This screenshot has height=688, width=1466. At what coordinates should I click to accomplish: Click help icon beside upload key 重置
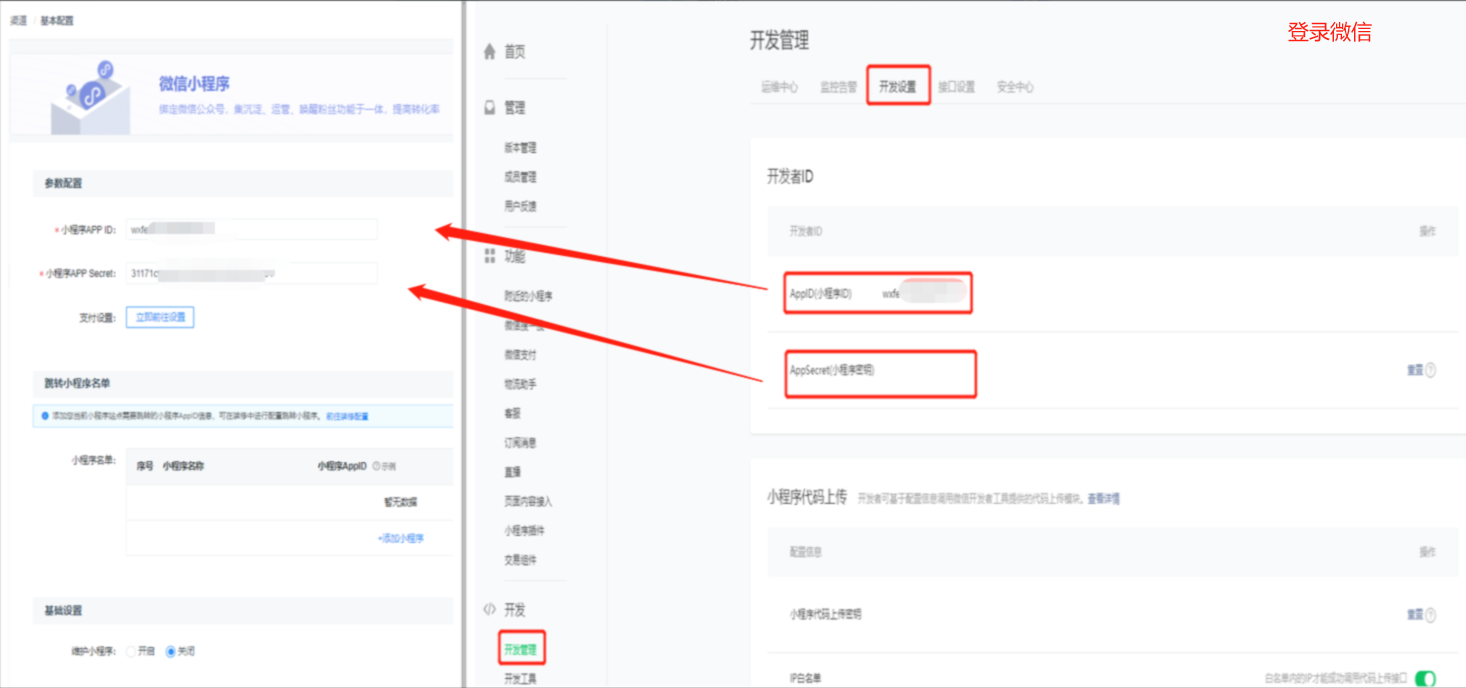tap(1431, 615)
